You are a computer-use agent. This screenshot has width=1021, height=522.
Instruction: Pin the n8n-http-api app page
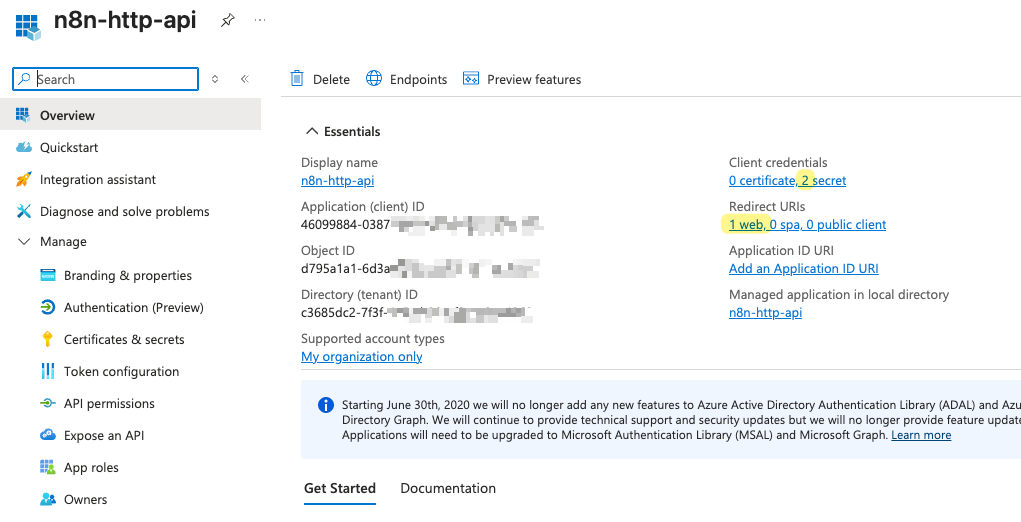[x=228, y=20]
